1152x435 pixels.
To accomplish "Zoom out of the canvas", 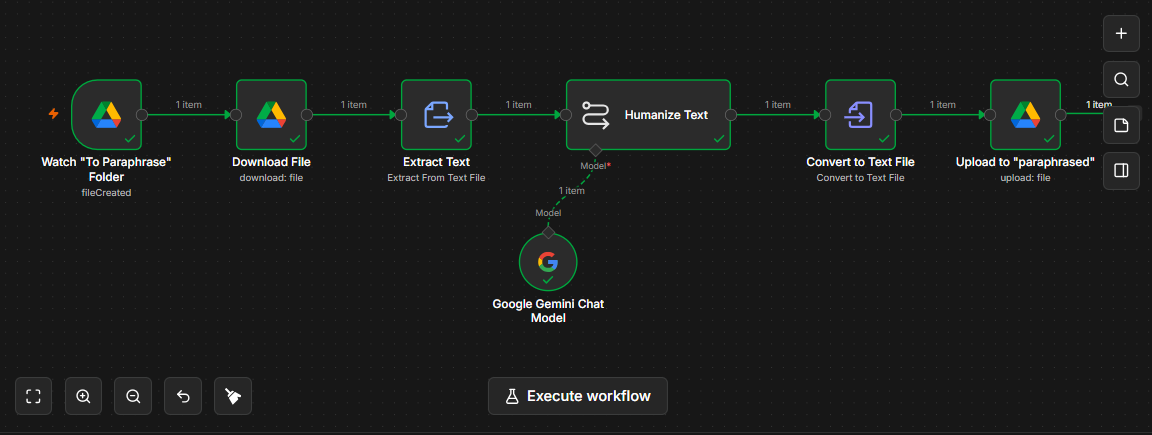I will pyautogui.click(x=133, y=396).
